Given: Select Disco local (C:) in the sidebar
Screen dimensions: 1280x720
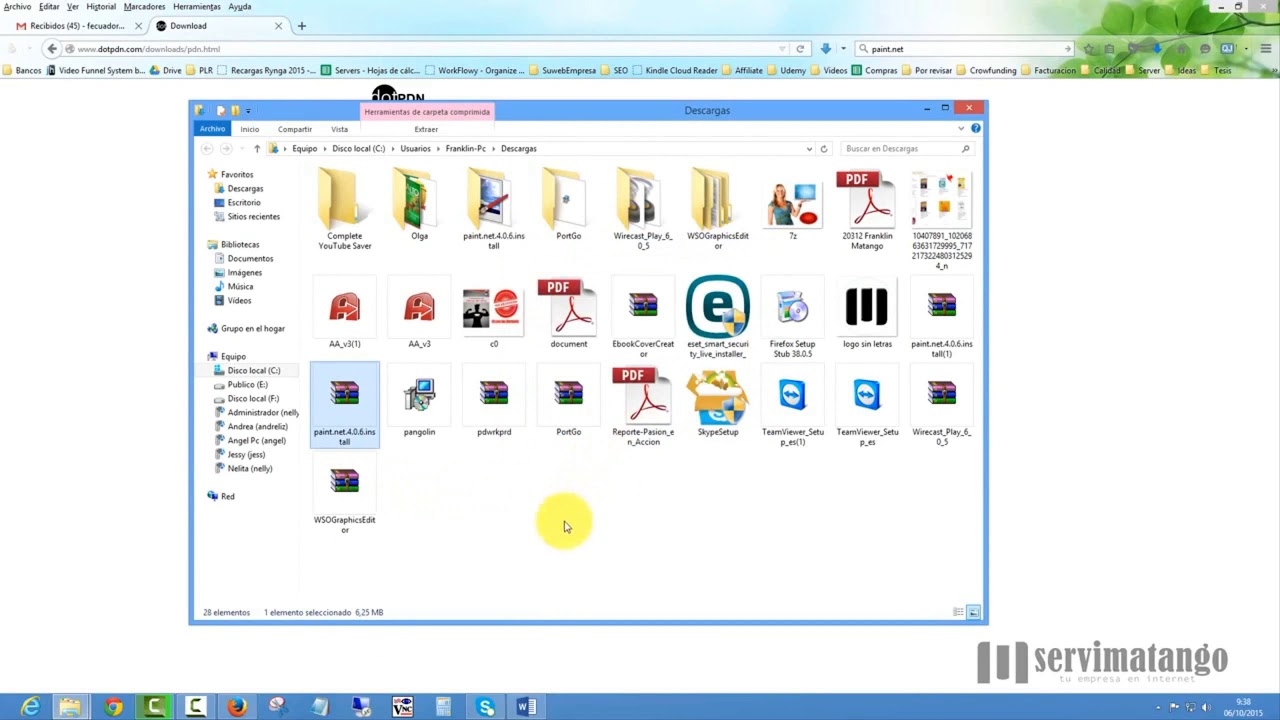Looking at the screenshot, I should pyautogui.click(x=253, y=370).
